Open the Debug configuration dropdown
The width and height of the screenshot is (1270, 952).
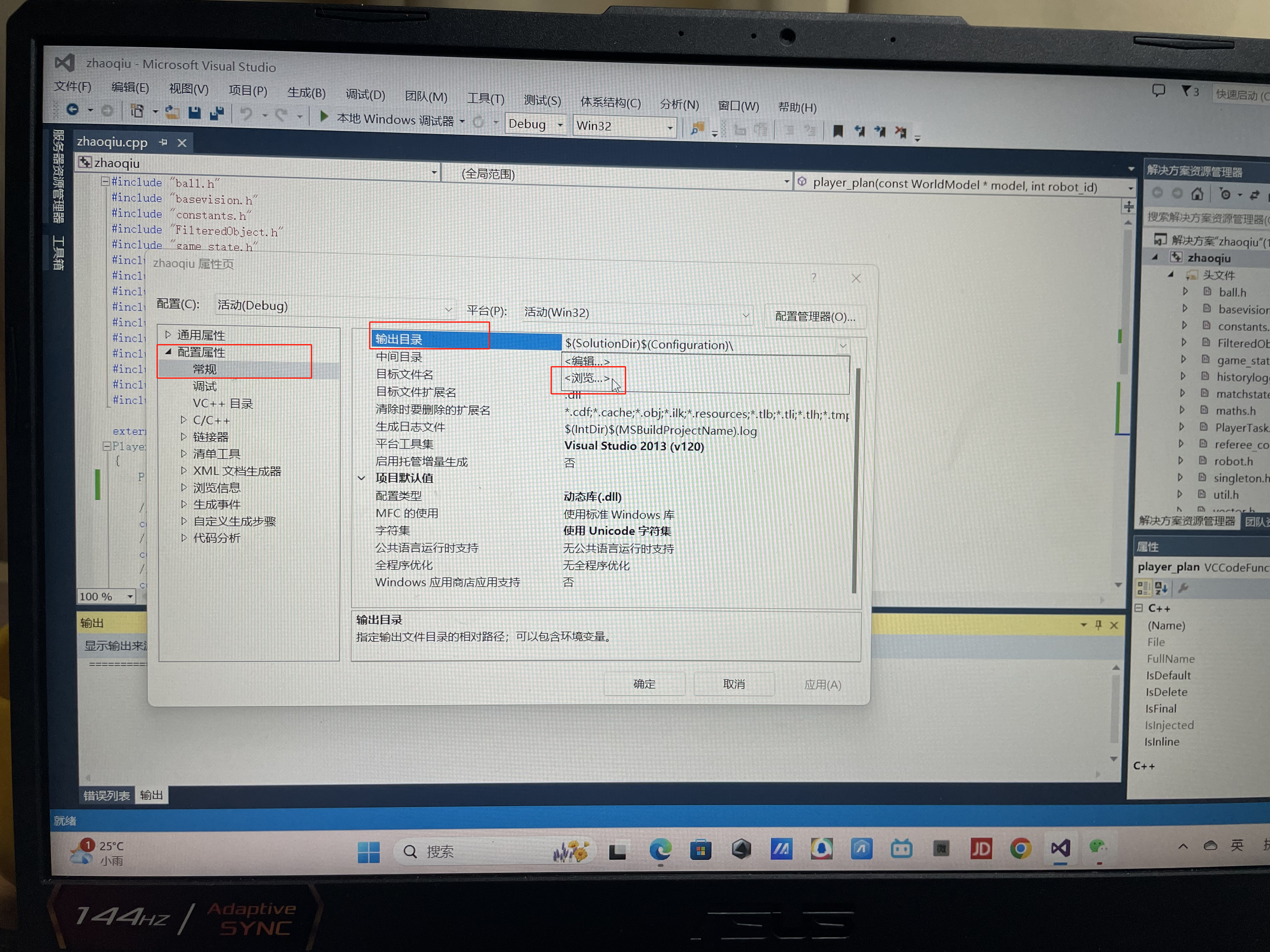560,125
